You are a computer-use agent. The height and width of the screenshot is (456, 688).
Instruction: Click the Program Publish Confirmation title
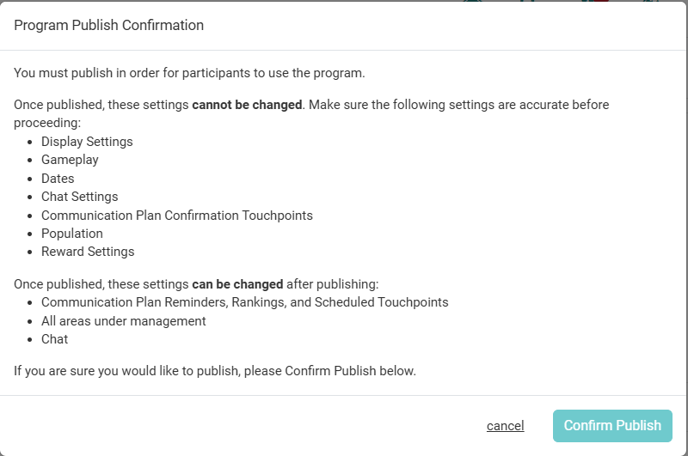click(x=109, y=25)
